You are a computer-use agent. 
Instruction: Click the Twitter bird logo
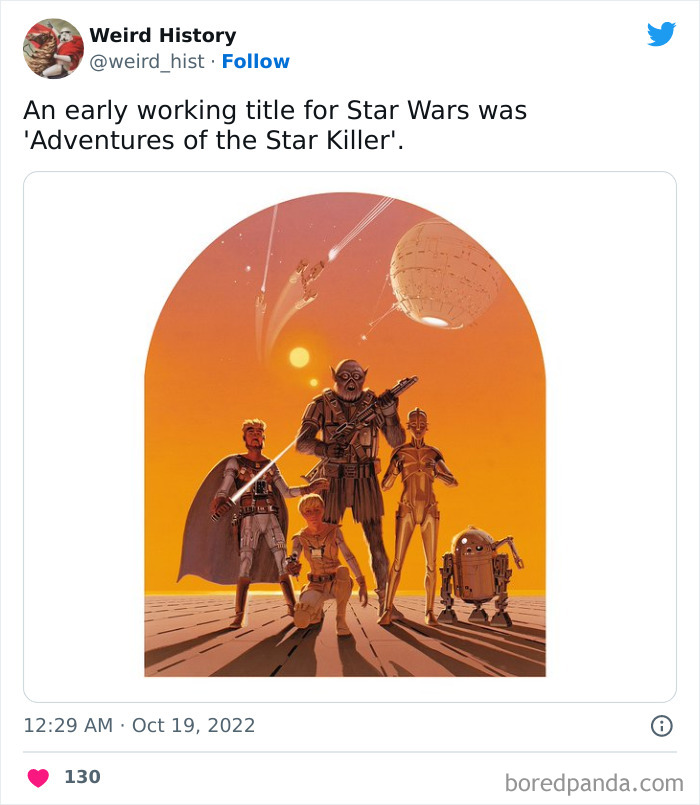click(x=661, y=35)
